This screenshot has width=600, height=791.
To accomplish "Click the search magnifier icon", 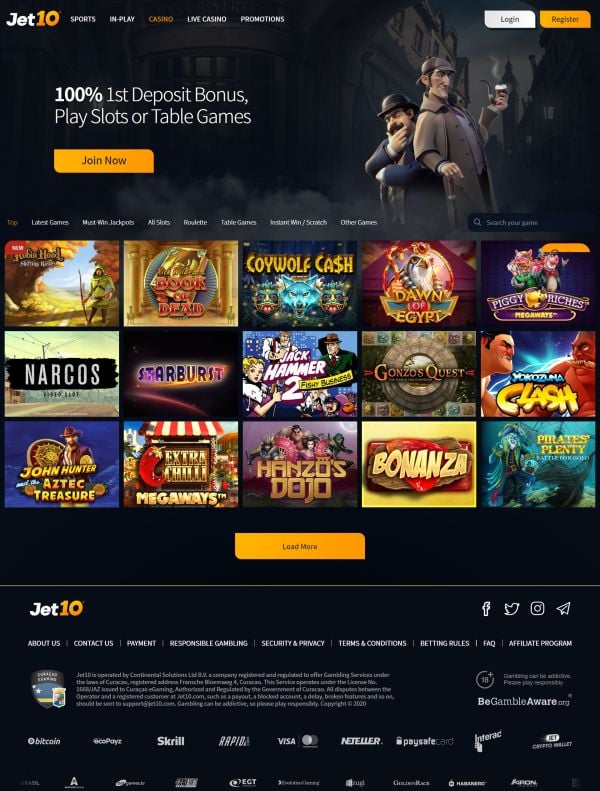I will pos(477,222).
